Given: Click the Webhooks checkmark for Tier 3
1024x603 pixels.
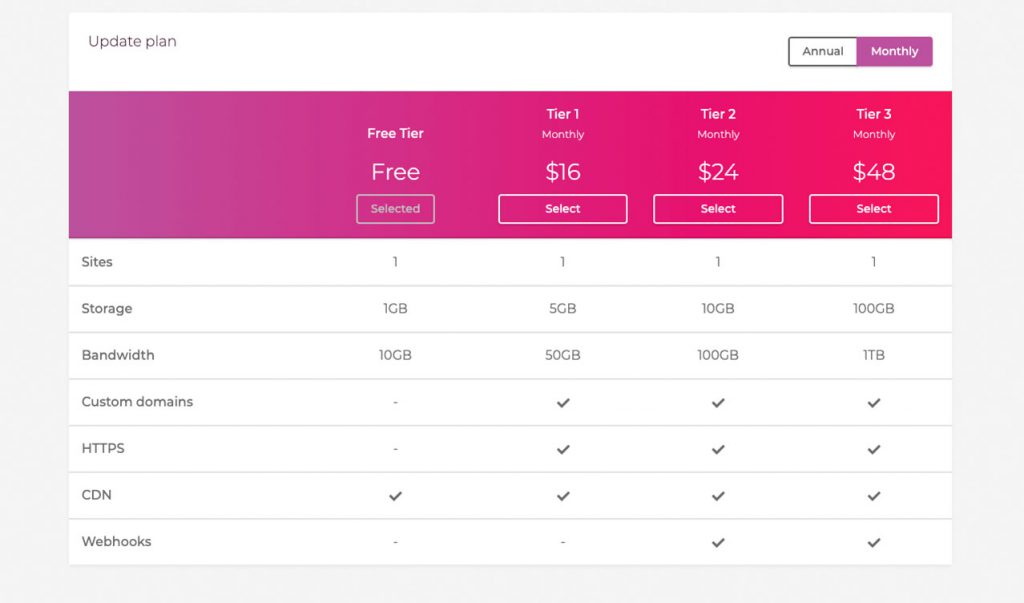Looking at the screenshot, I should click(x=874, y=542).
